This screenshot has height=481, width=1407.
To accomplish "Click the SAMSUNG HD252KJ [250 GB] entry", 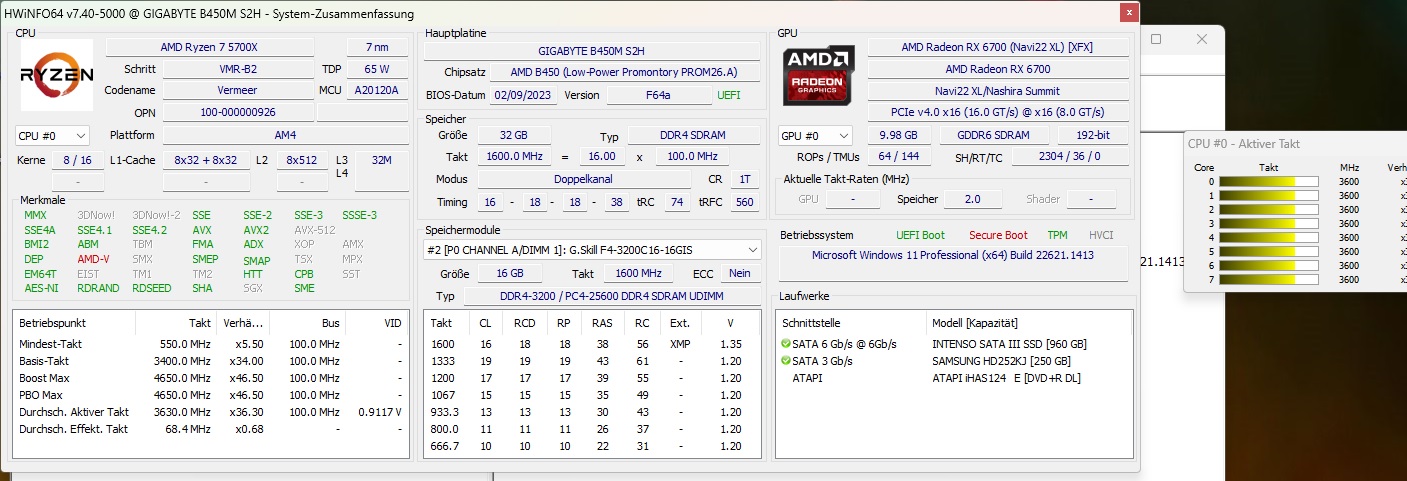I will tap(1001, 361).
